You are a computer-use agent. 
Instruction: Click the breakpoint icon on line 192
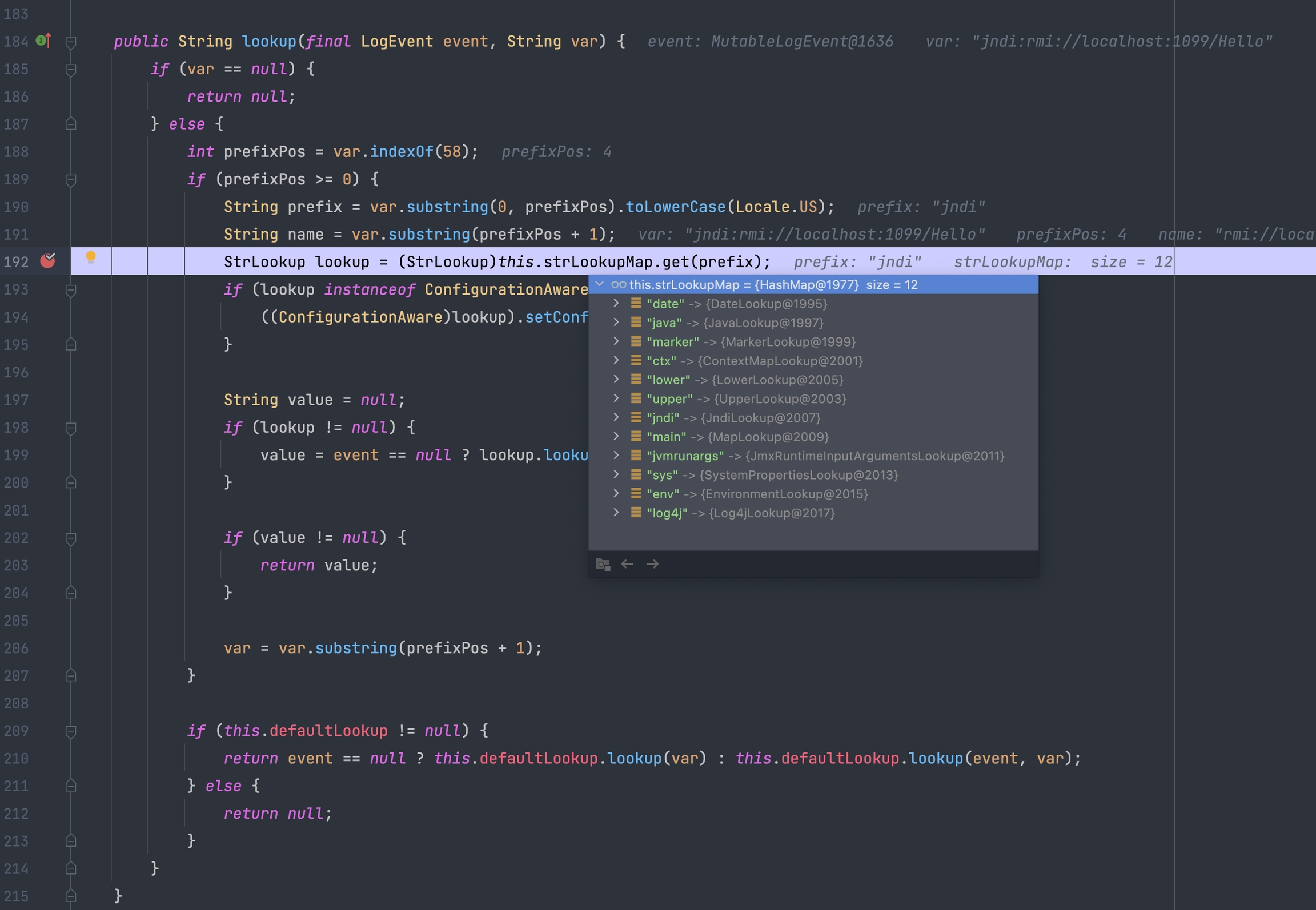(x=48, y=261)
